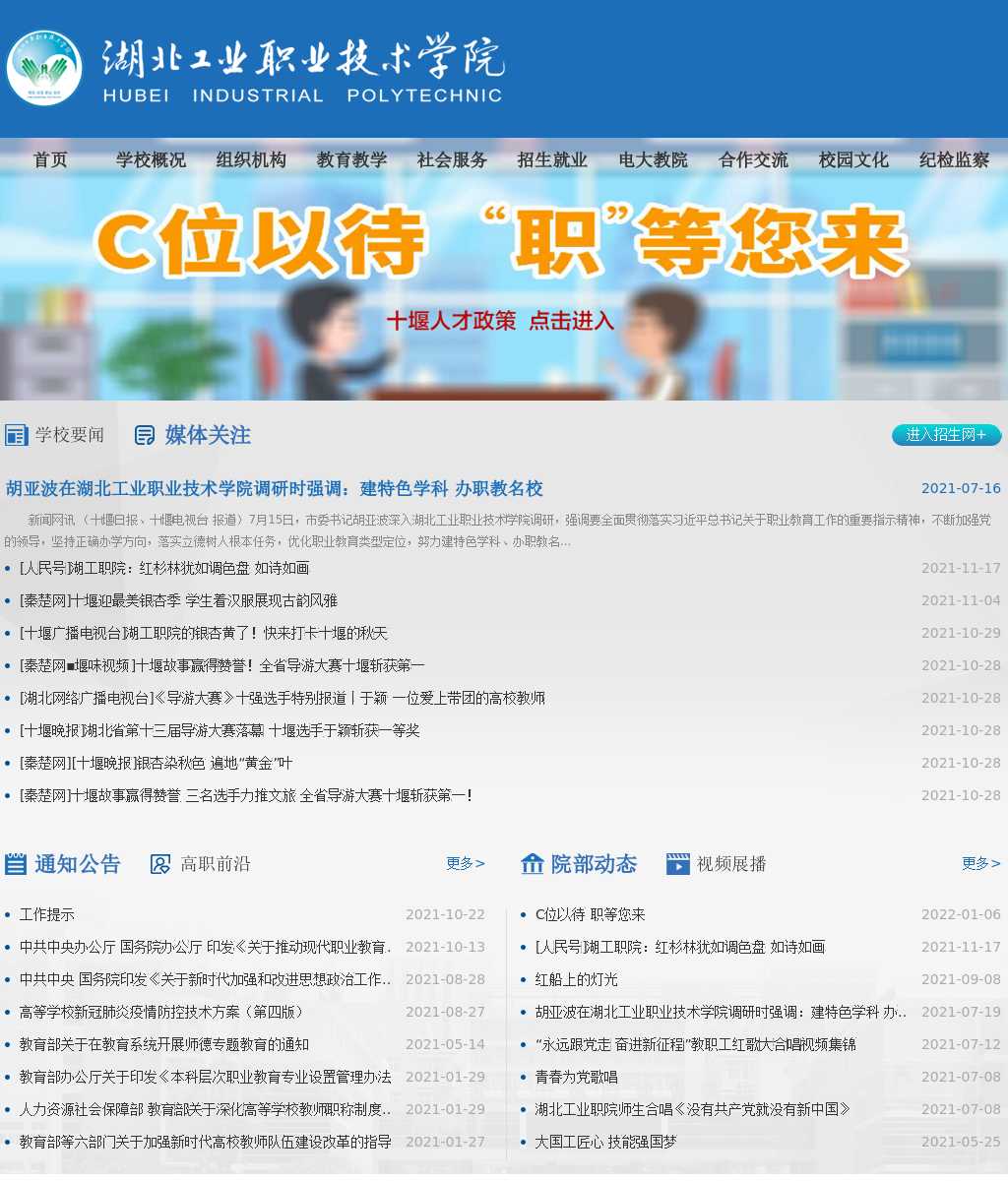Switch to the 学校要闻 tab
Viewport: 1008px width, 1181px height.
coord(69,435)
